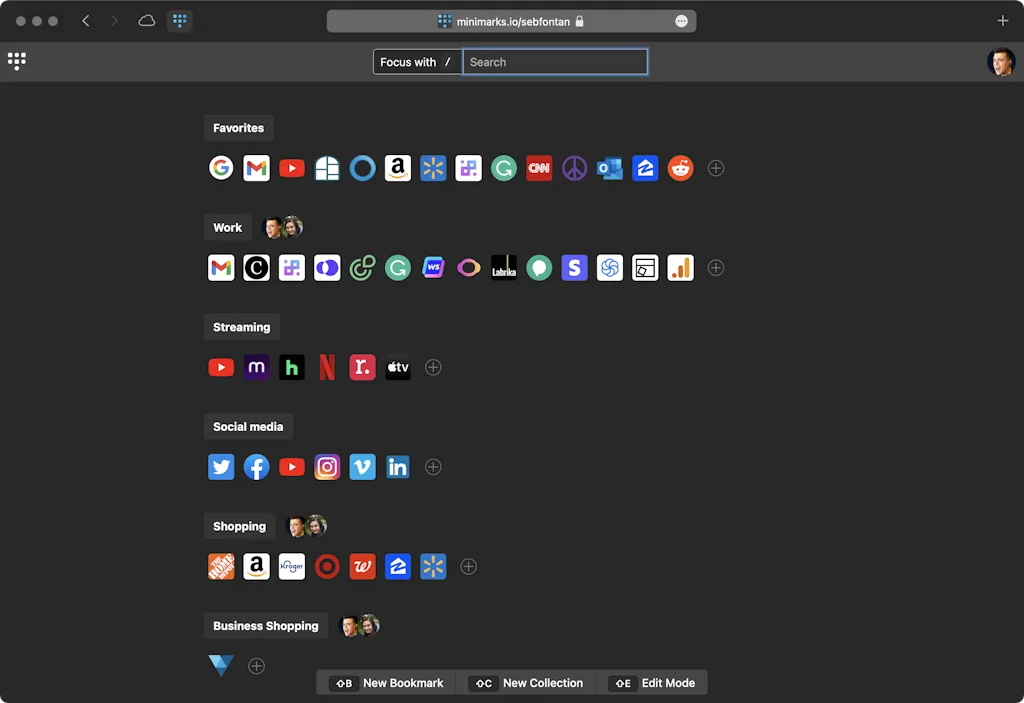Add a bookmark to Social media collection
Image resolution: width=1024 pixels, height=703 pixels.
click(x=433, y=467)
